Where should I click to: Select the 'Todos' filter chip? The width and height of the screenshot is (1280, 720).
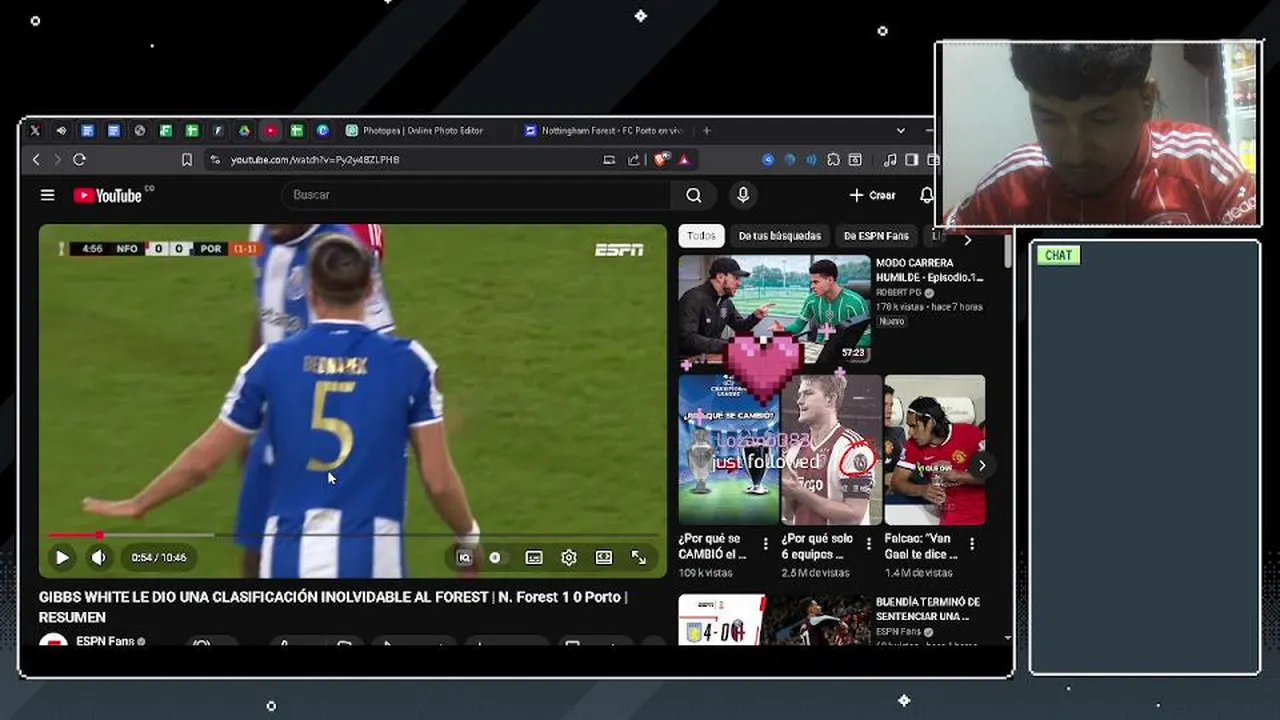coord(701,236)
